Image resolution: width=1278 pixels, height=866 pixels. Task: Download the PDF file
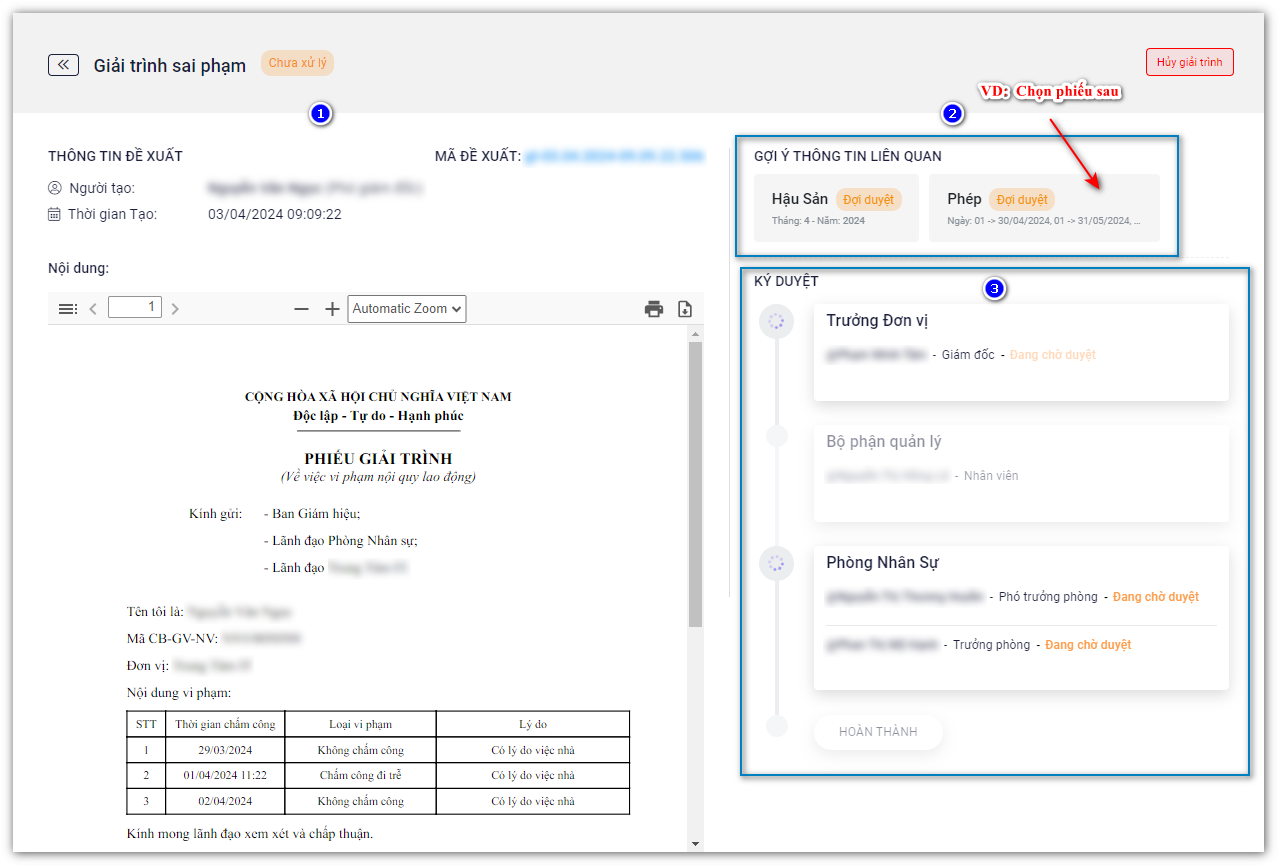[685, 309]
